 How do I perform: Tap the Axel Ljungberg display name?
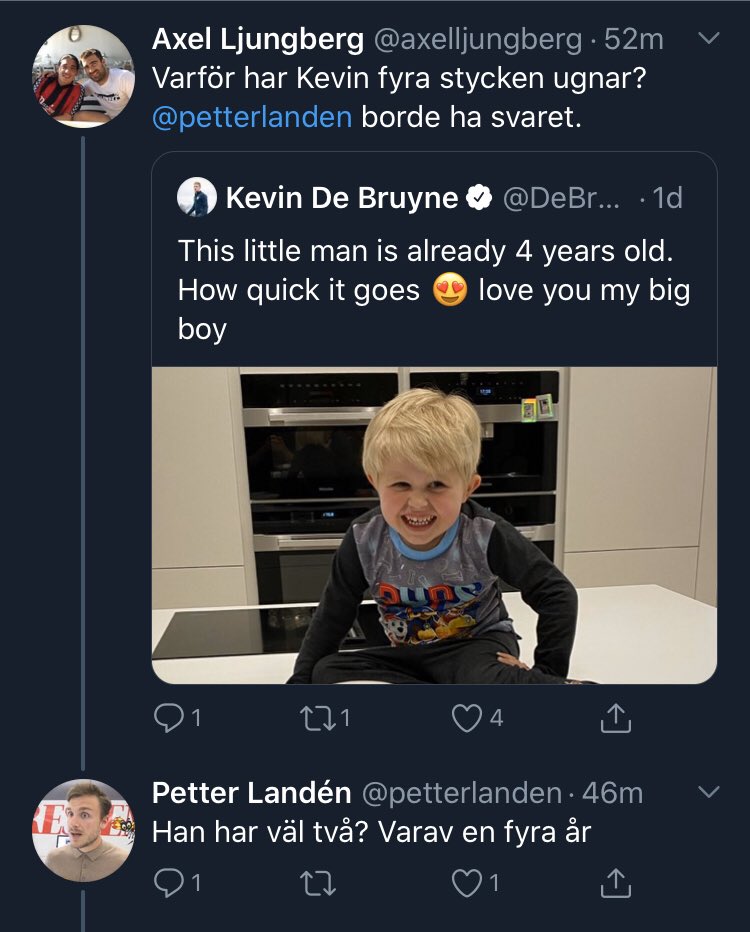(258, 40)
